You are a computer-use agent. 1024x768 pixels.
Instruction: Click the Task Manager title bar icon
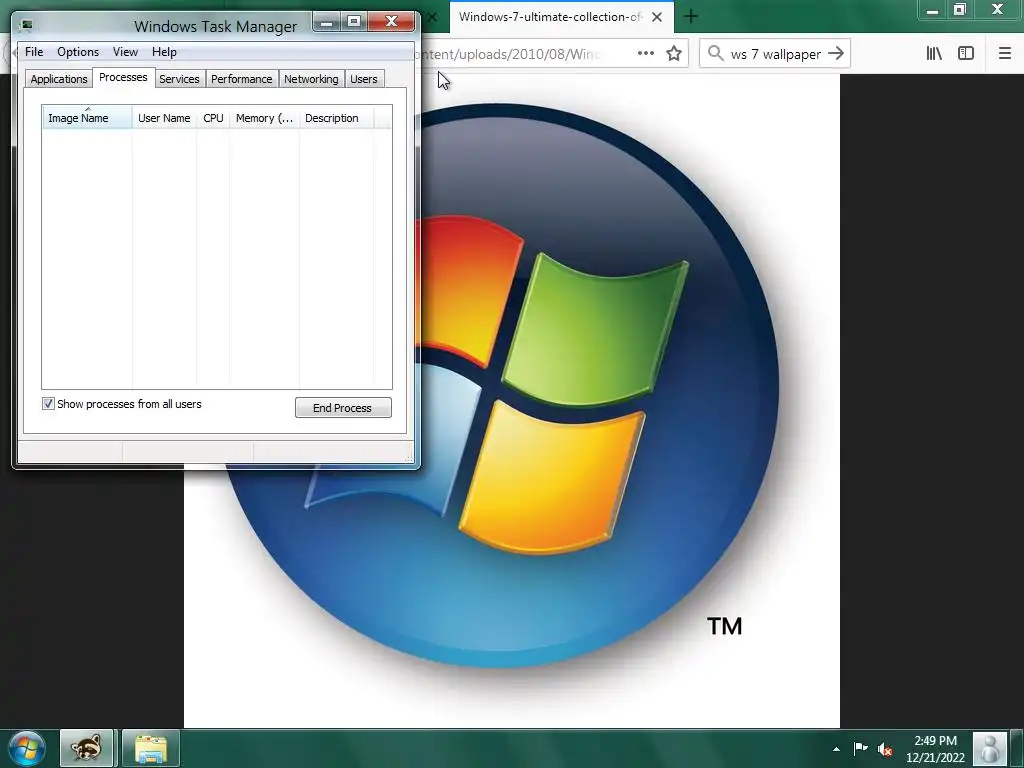pyautogui.click(x=26, y=25)
